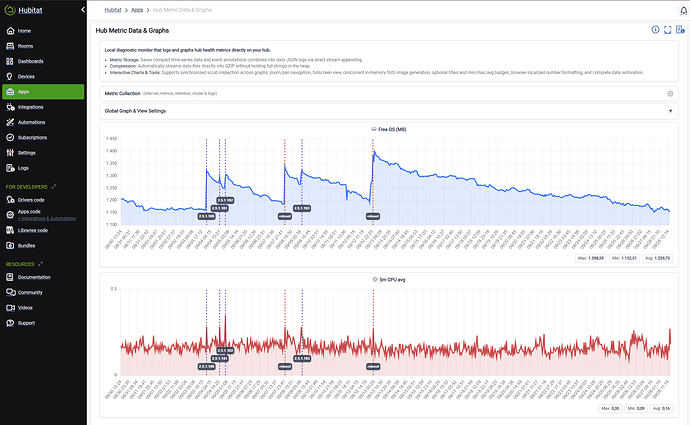Open the Support sidebar item

[26, 323]
